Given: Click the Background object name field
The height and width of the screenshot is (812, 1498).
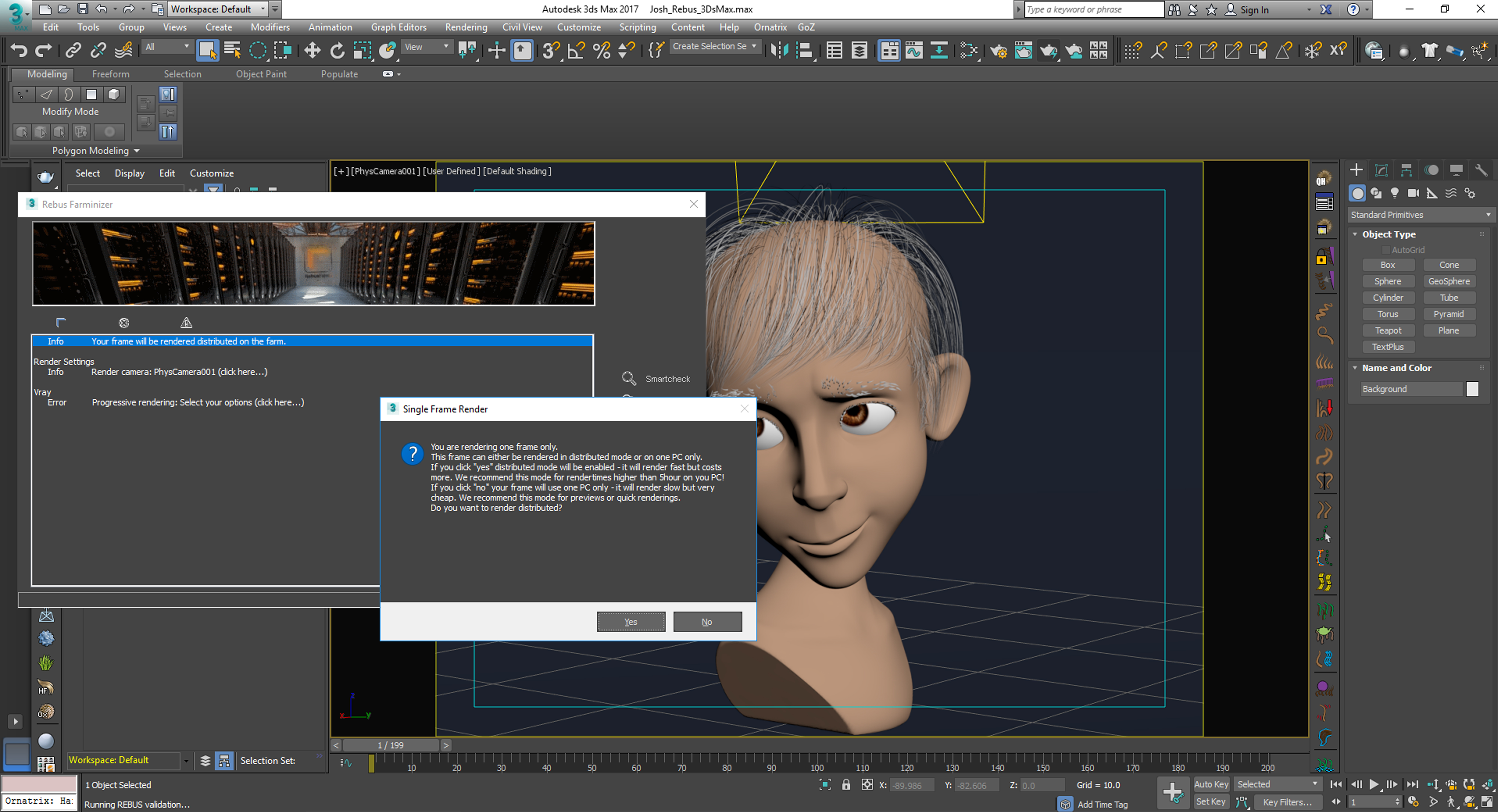Looking at the screenshot, I should [x=1411, y=390].
